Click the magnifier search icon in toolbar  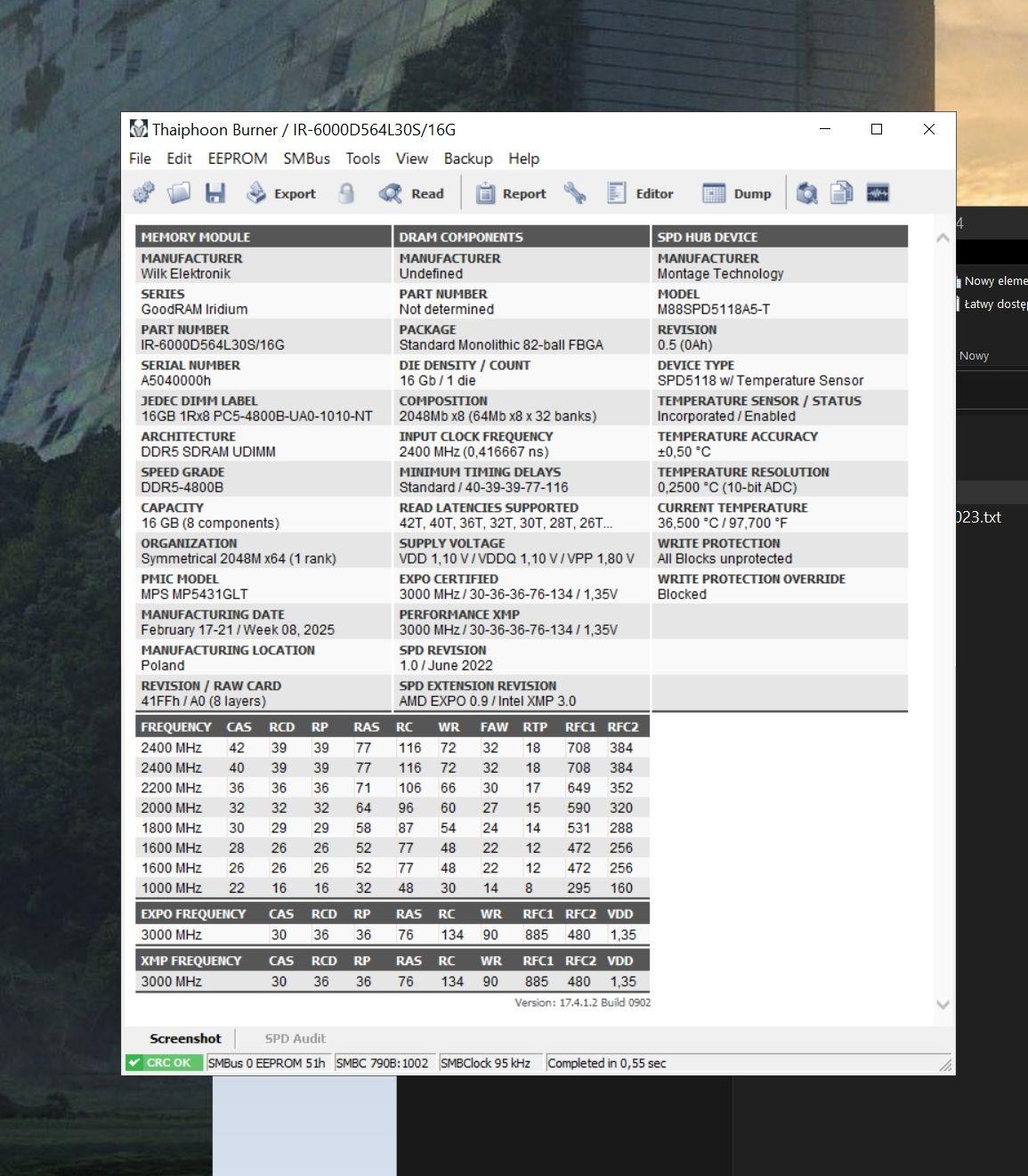(x=806, y=193)
